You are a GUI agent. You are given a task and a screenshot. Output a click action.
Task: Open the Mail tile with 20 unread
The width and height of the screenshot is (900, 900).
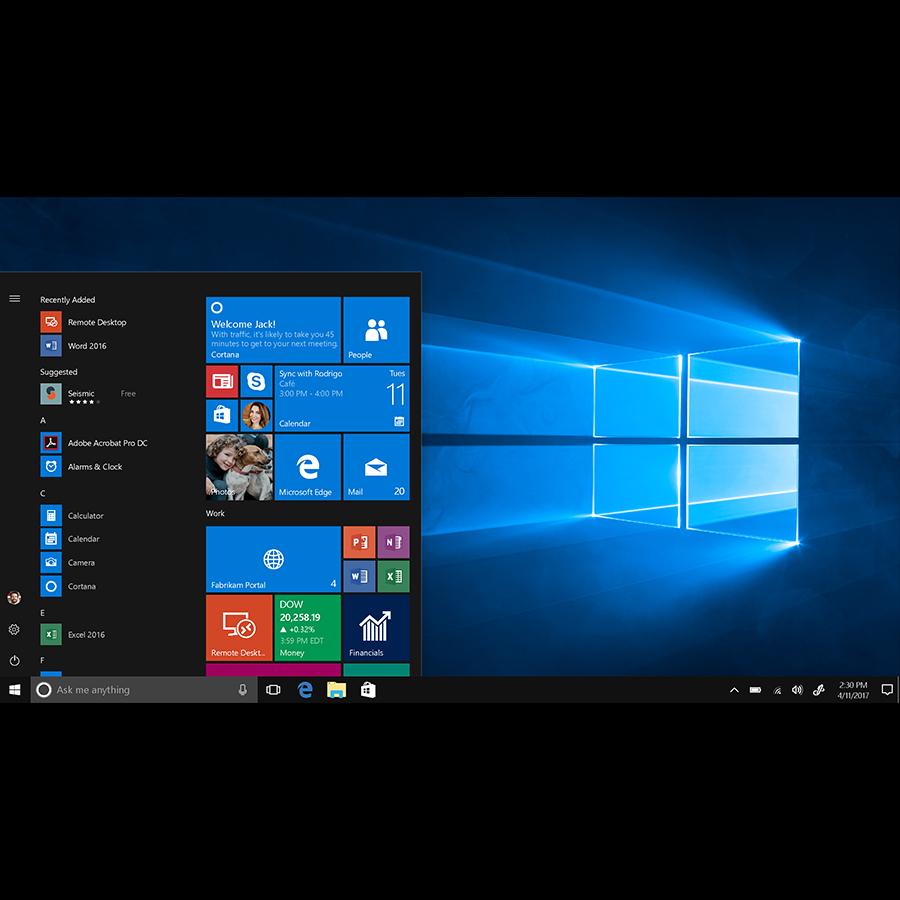[x=376, y=467]
